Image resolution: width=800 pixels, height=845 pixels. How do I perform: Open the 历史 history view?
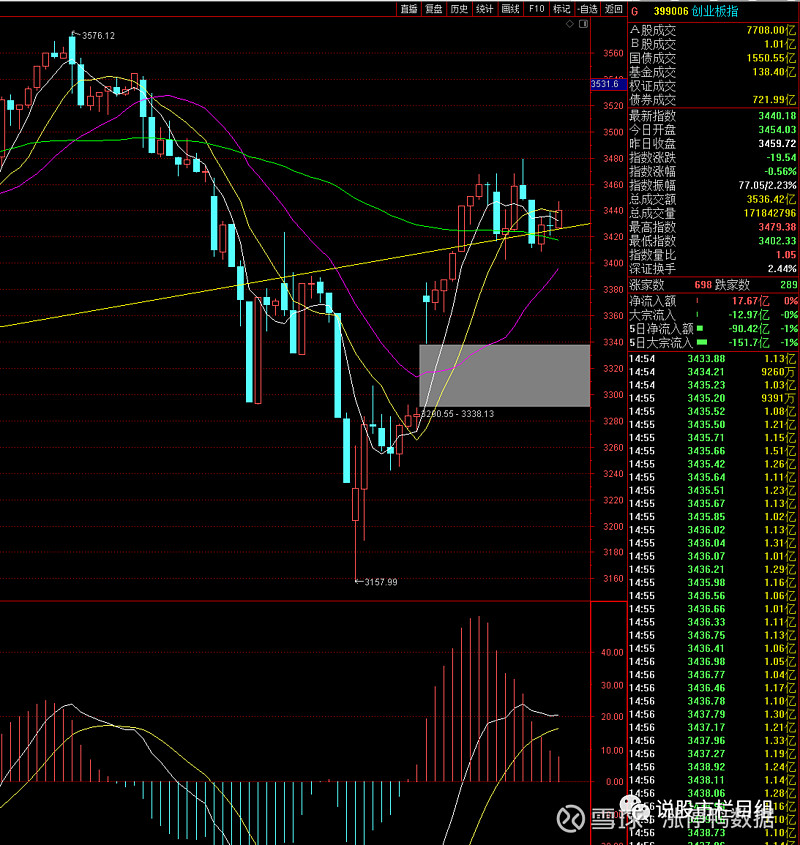459,9
